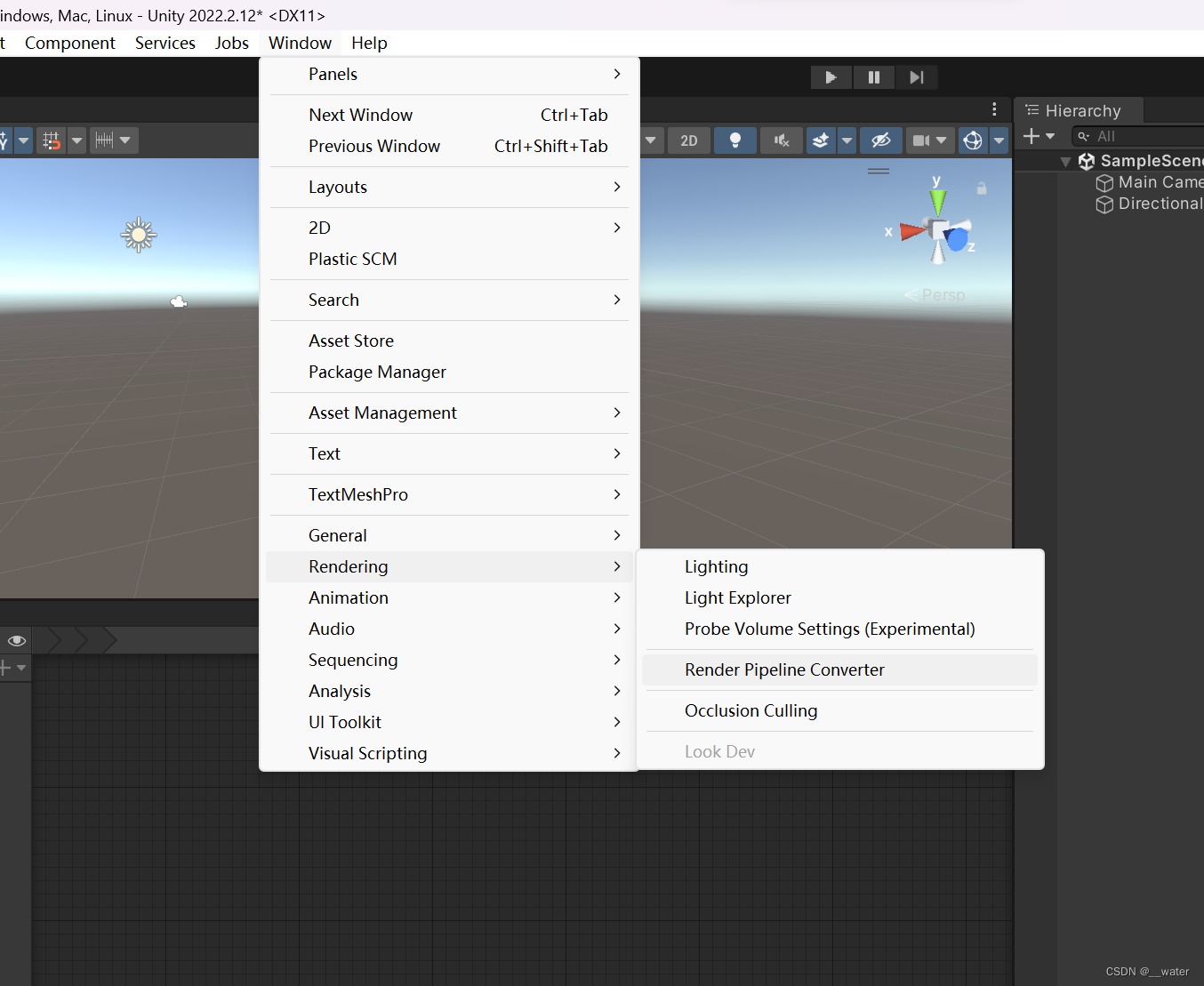Open Occlusion Culling settings

pos(750,710)
